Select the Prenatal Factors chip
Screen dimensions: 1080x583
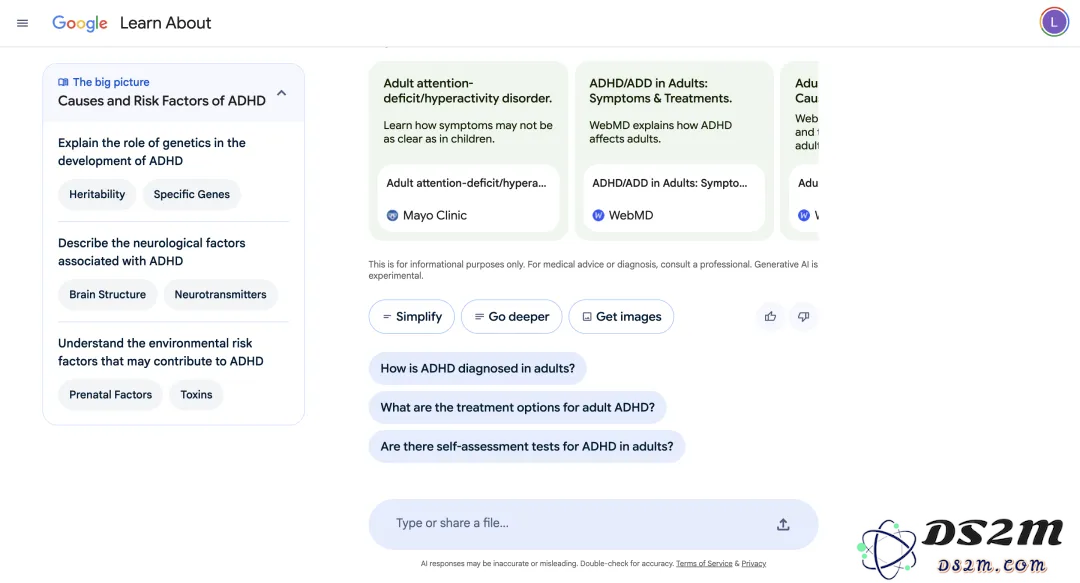tap(110, 395)
